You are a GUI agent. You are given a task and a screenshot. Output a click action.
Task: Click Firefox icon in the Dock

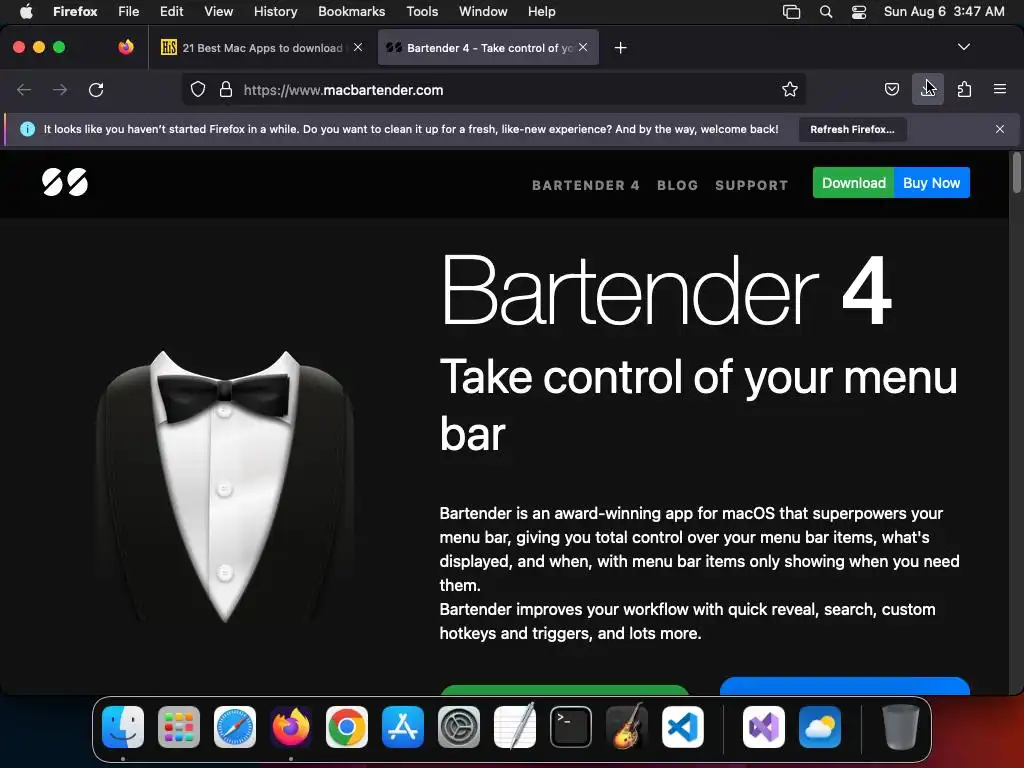click(291, 727)
